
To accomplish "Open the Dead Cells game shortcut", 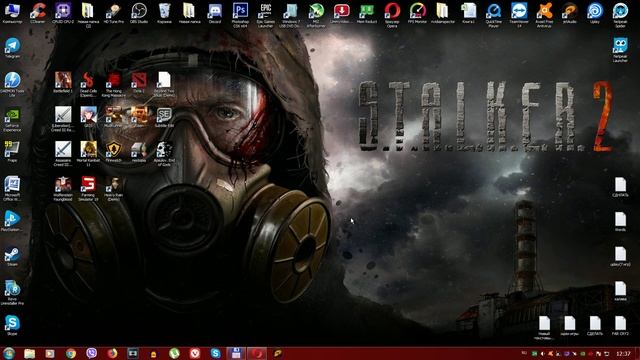I will [88, 84].
